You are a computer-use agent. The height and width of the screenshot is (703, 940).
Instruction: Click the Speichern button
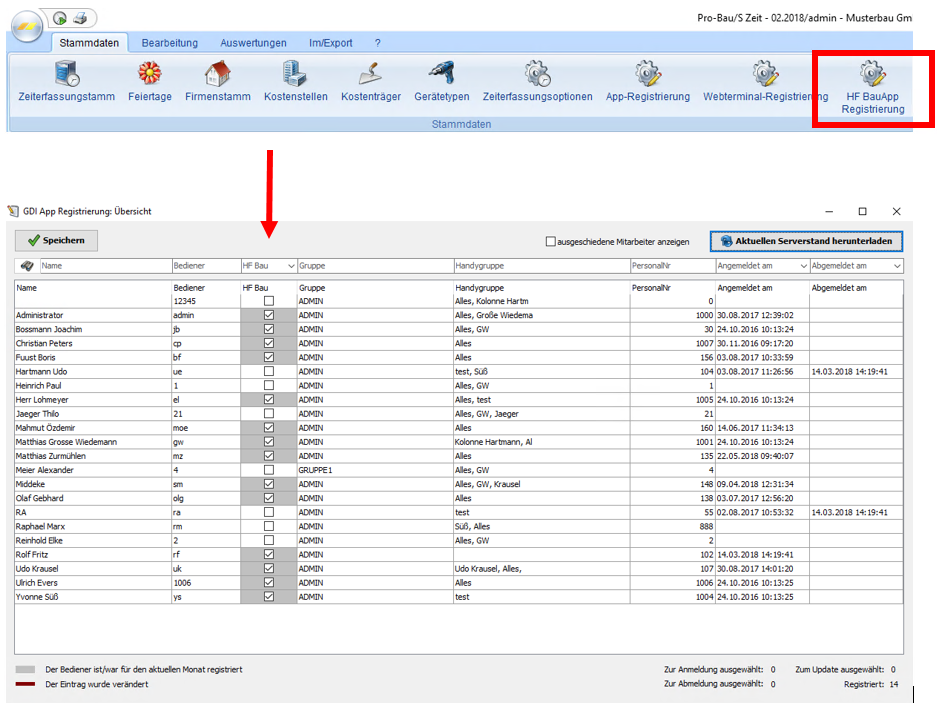tap(56, 240)
